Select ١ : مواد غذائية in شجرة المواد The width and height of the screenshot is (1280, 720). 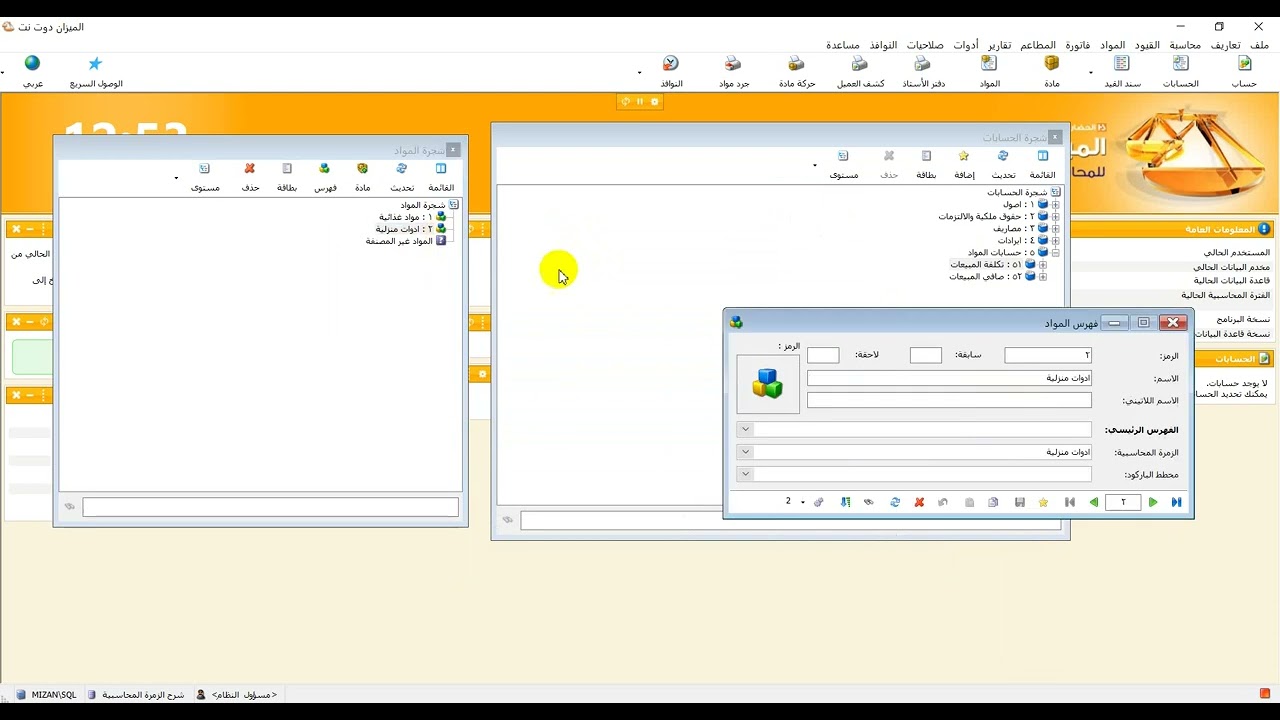pyautogui.click(x=405, y=217)
